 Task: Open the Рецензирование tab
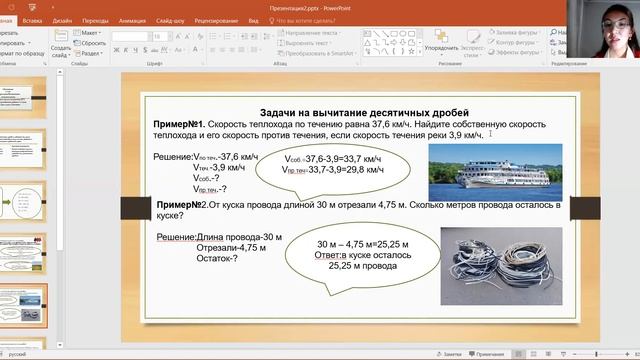(216, 20)
